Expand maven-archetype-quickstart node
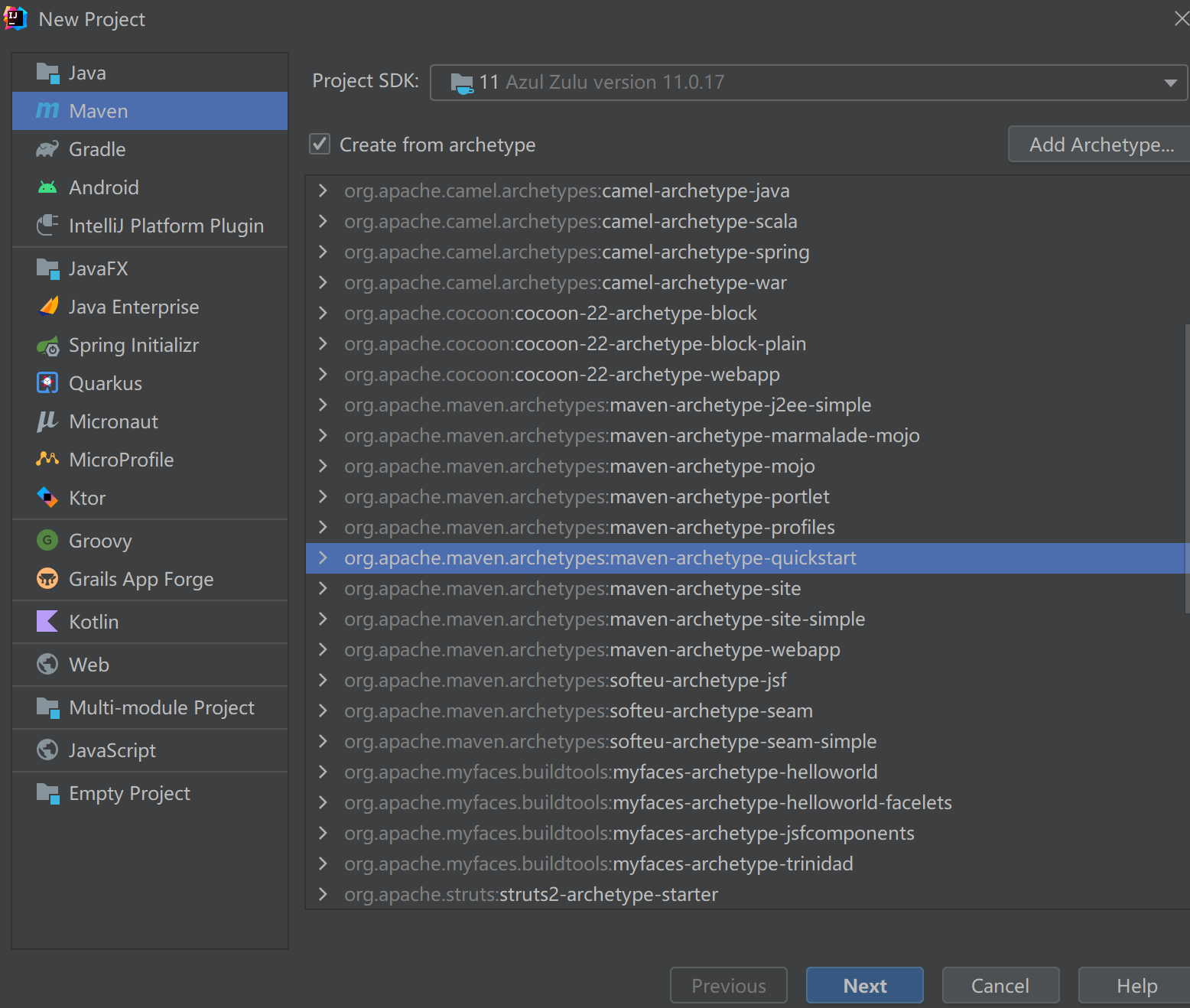 (x=323, y=558)
